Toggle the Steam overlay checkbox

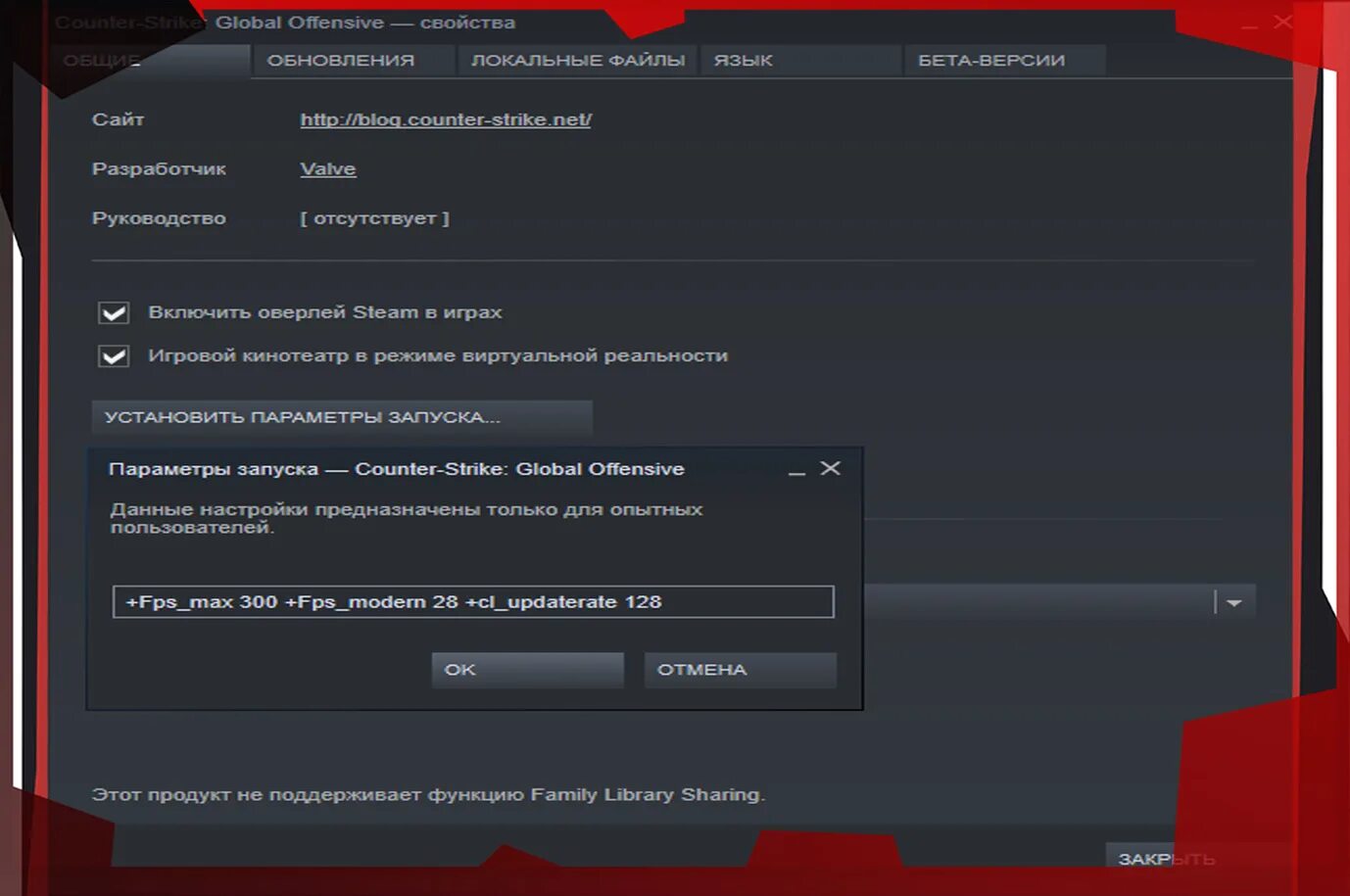(x=114, y=312)
